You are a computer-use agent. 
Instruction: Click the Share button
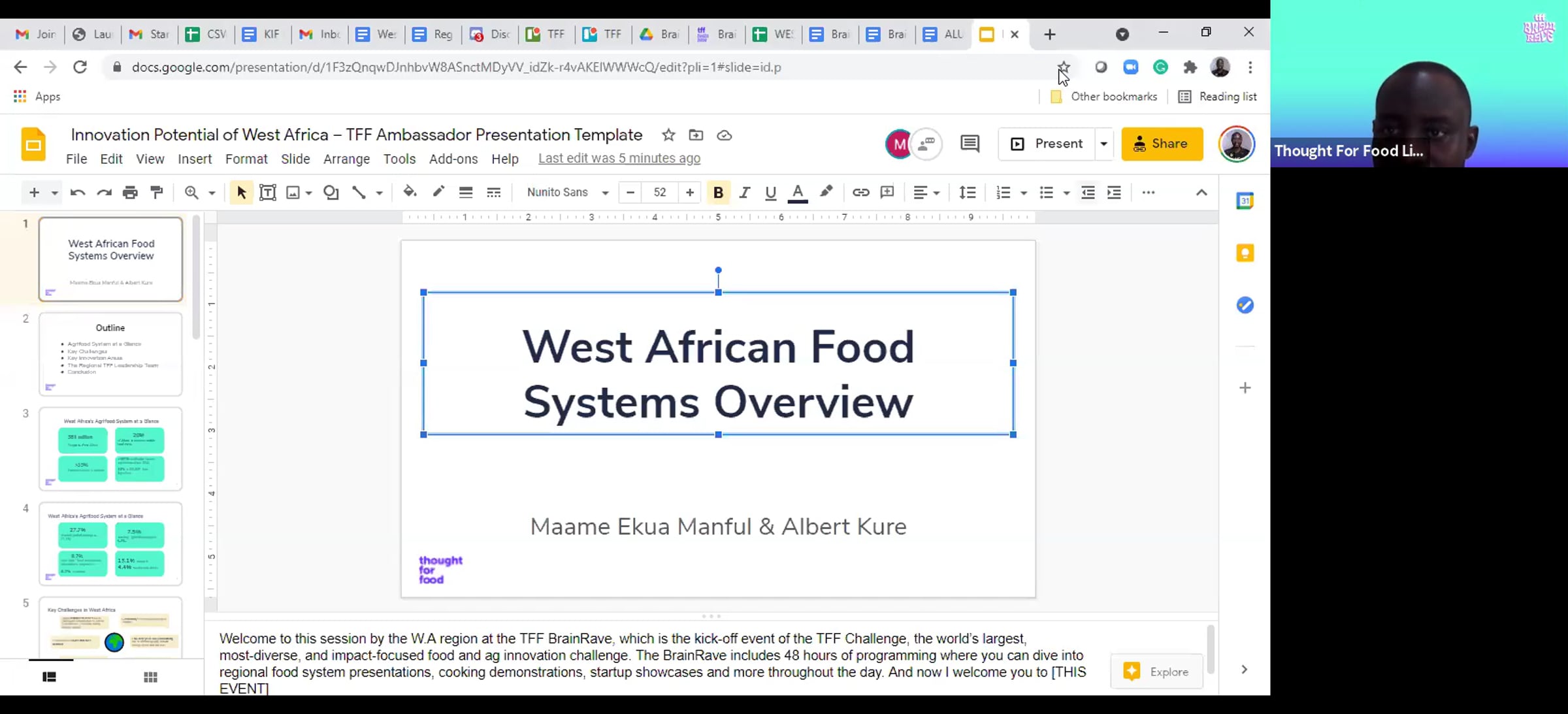(1162, 144)
